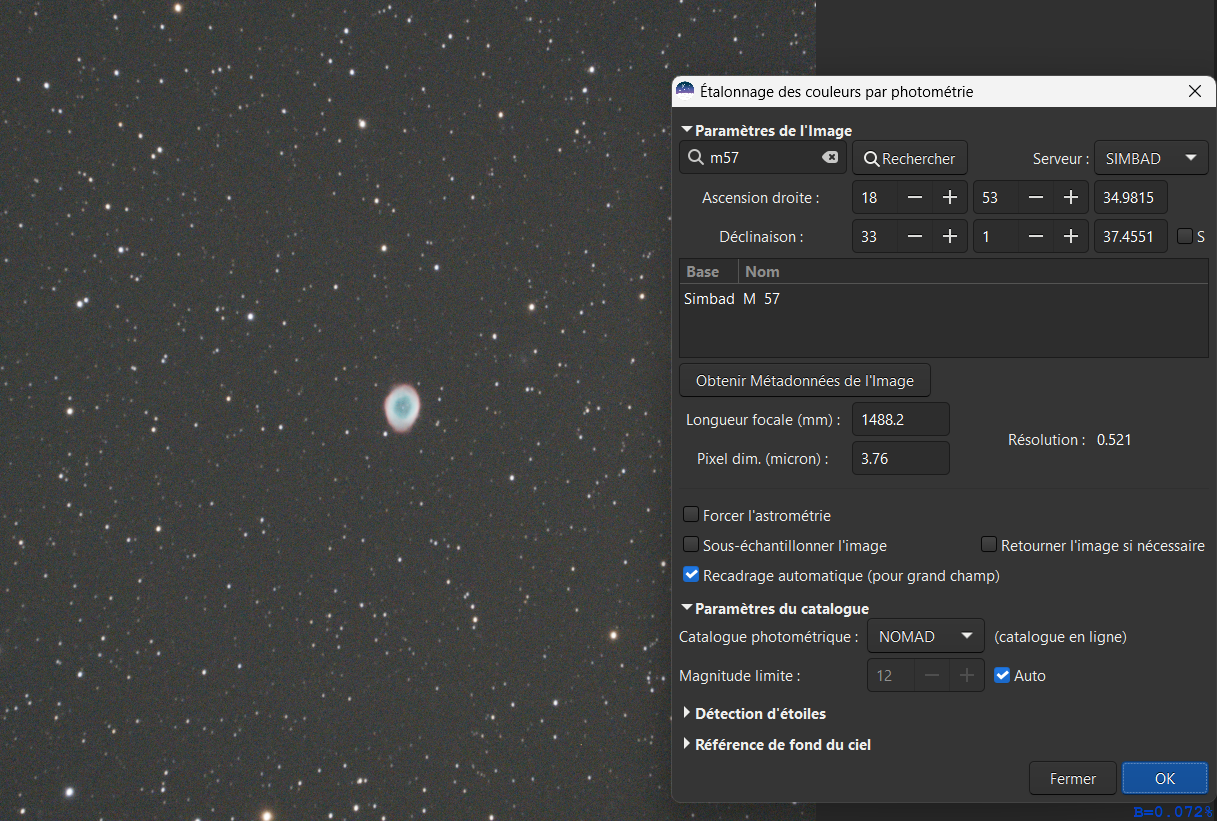Enable Sous-échantillonner l'image checkbox

(691, 545)
